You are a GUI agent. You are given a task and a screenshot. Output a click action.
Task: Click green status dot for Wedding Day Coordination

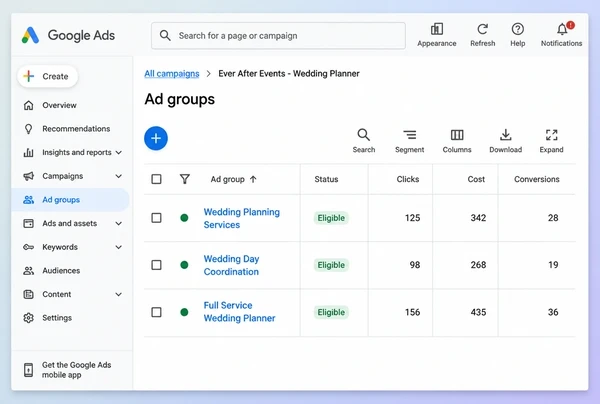pyautogui.click(x=184, y=265)
